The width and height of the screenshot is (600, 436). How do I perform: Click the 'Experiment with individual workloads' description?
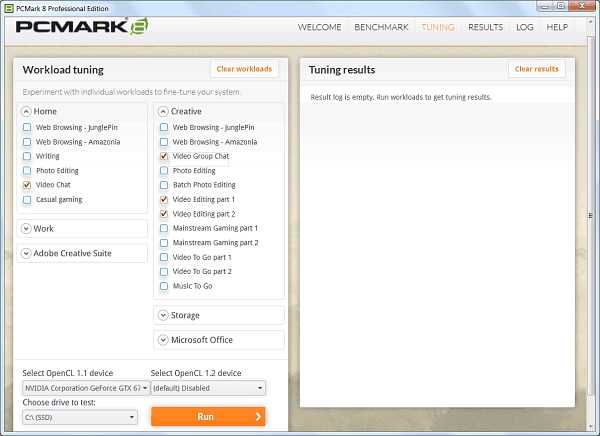click(x=132, y=92)
